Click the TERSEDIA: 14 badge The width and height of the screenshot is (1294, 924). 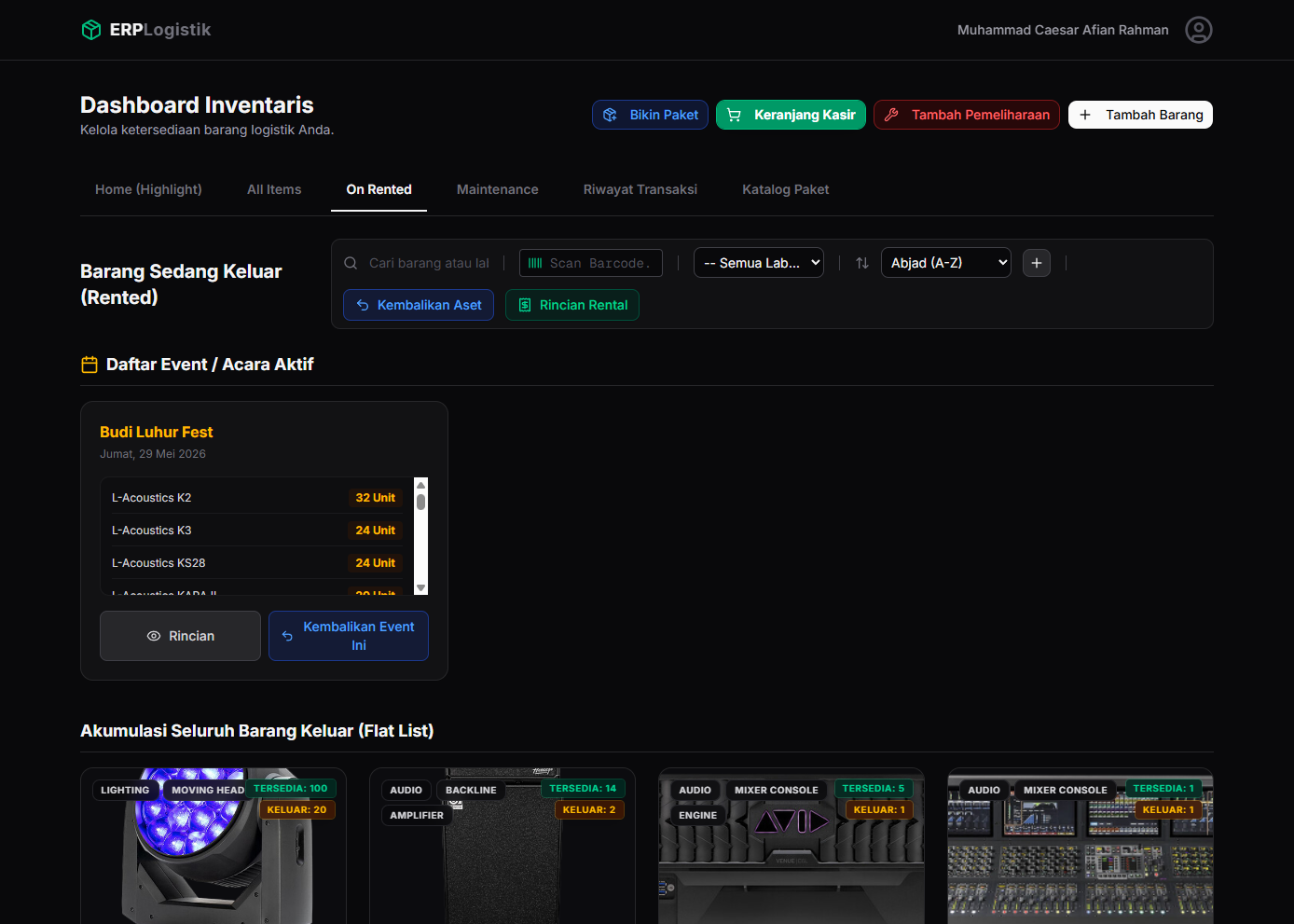(x=583, y=789)
